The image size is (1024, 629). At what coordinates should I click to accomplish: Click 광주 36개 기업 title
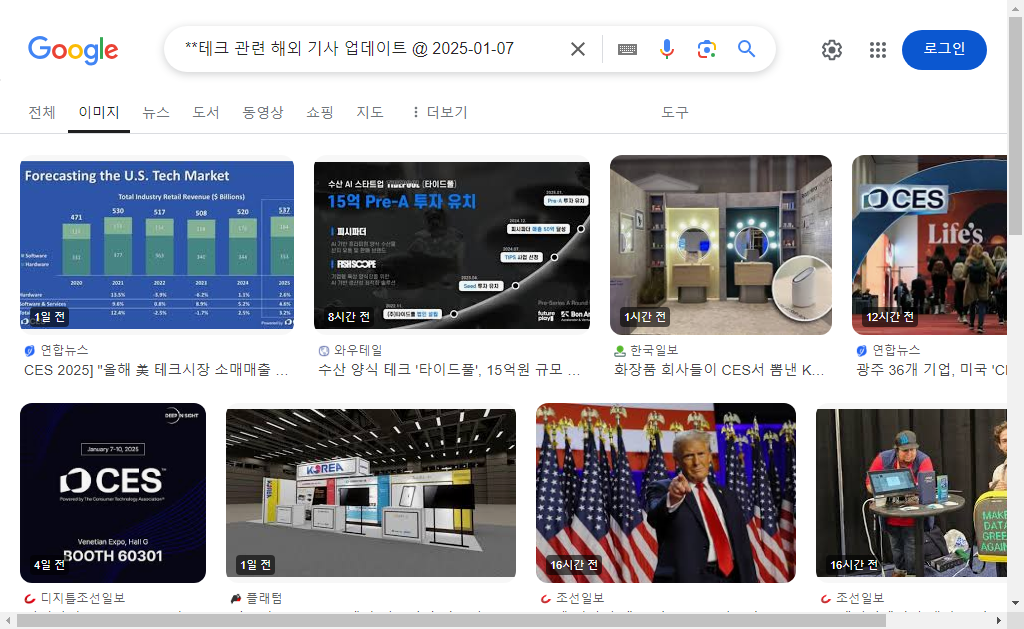pyautogui.click(x=931, y=370)
